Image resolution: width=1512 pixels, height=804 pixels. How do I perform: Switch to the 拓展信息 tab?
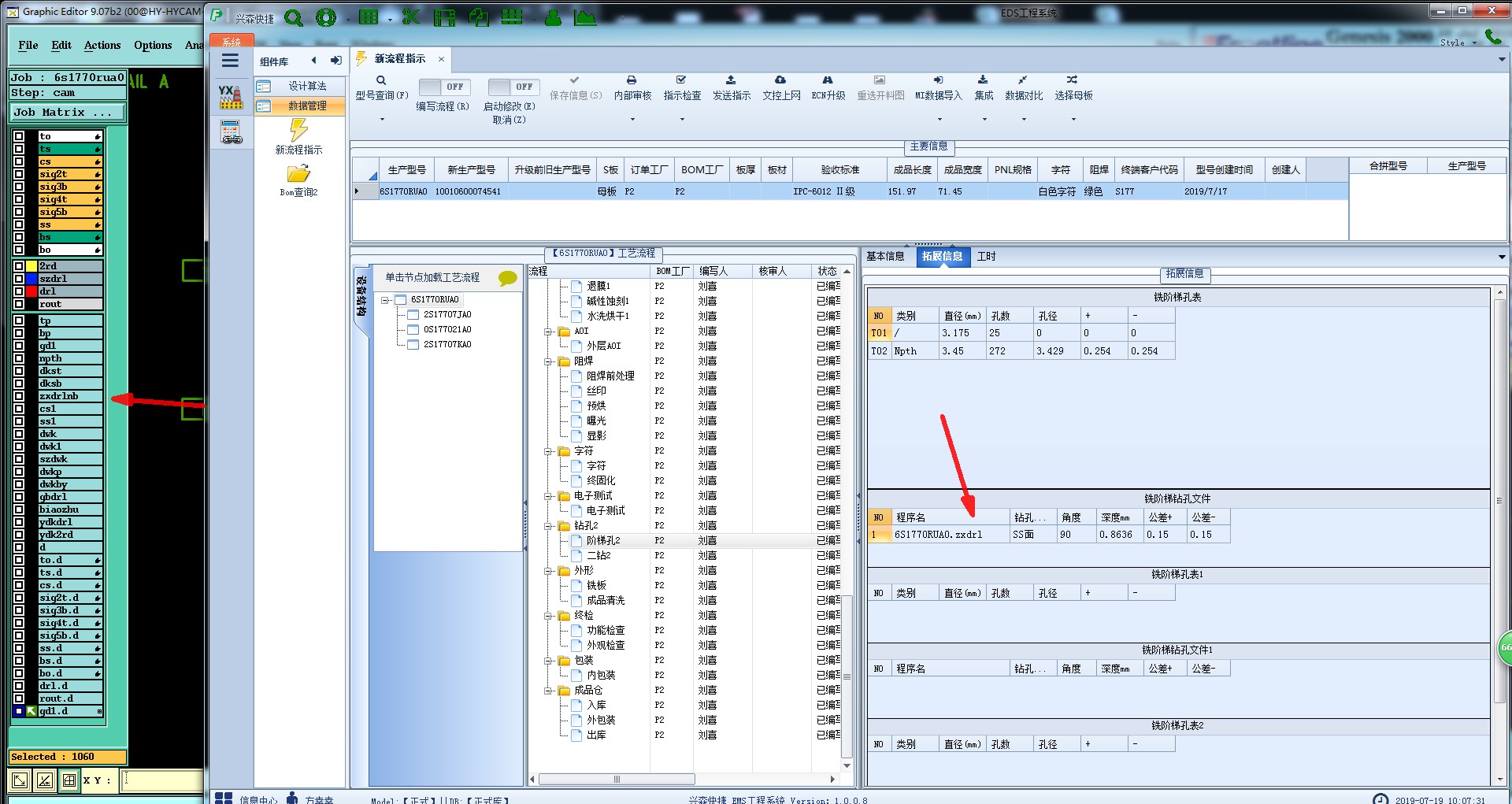click(x=942, y=257)
